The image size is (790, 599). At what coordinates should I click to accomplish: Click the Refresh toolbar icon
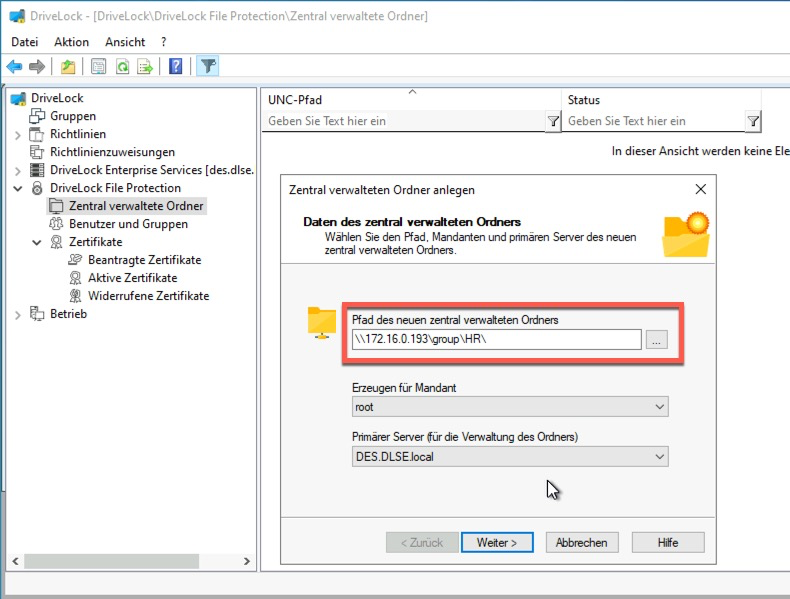(x=122, y=66)
